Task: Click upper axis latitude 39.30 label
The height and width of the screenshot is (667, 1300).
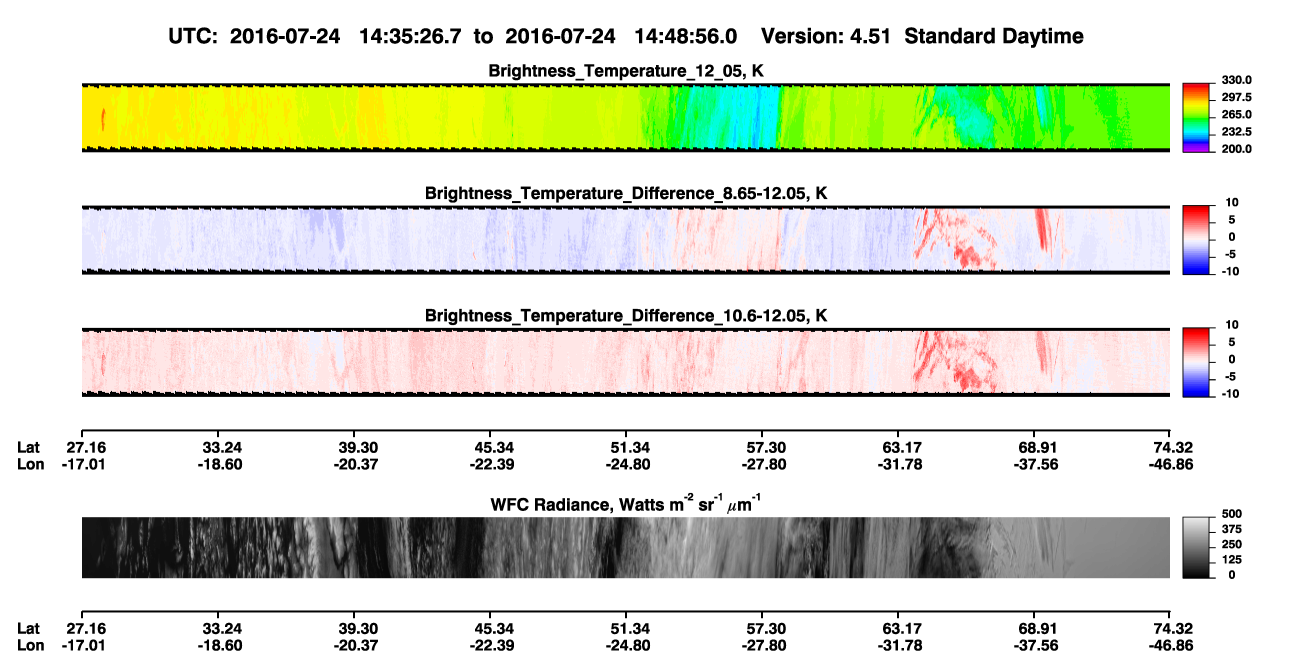Action: click(357, 447)
